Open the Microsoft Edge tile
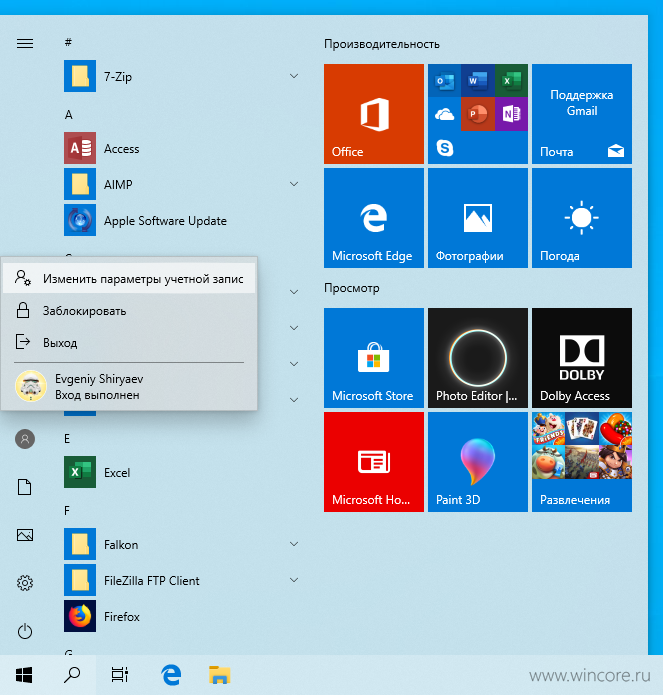Viewport: 663px width, 695px height. point(374,218)
